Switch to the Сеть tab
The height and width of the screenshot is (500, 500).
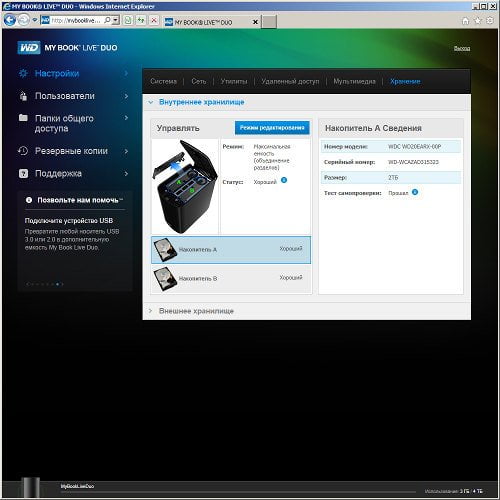pyautogui.click(x=199, y=81)
